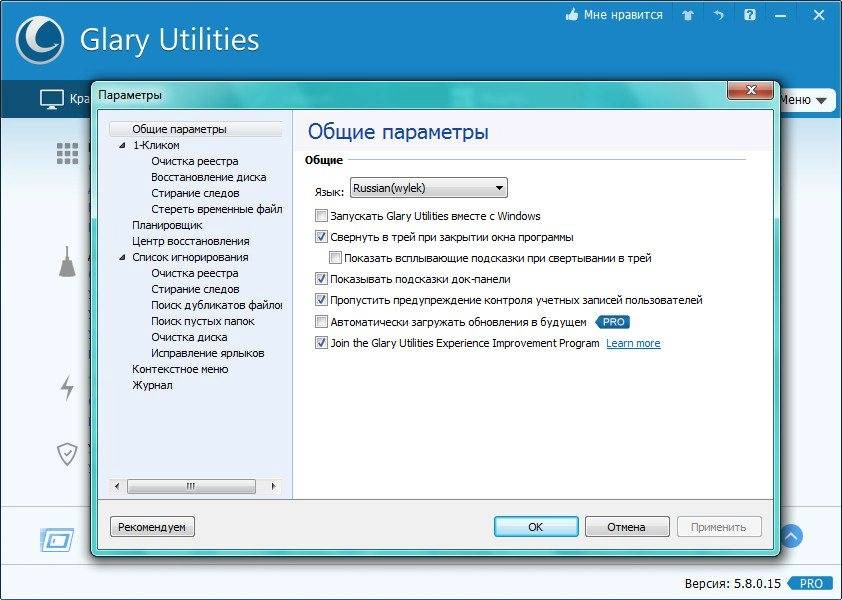Screen dimensions: 842x600
Task: Click the undo/restore arrow icon in title bar
Action: coord(718,15)
